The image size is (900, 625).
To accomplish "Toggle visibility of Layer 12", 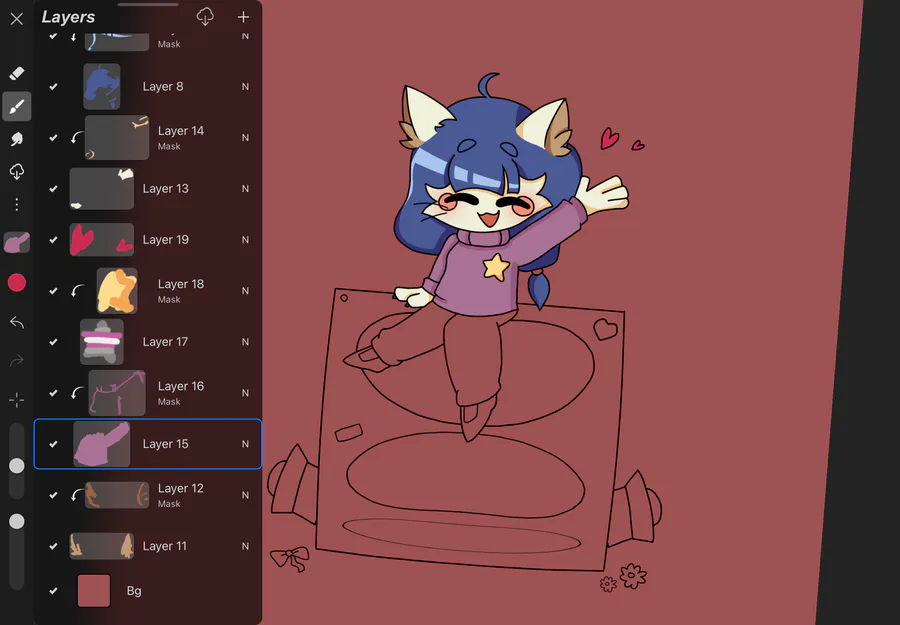I will point(53,495).
